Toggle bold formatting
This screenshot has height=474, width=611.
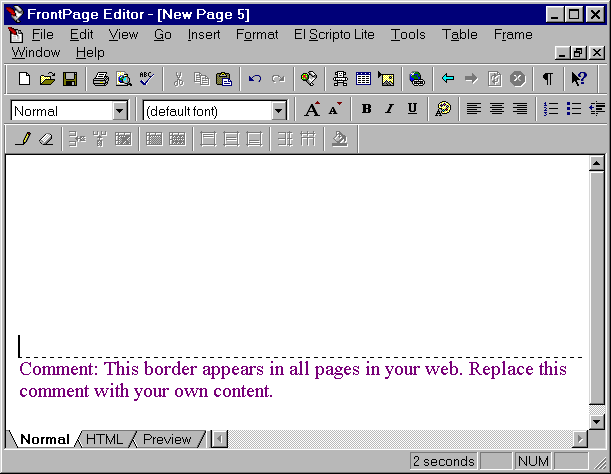(x=366, y=110)
